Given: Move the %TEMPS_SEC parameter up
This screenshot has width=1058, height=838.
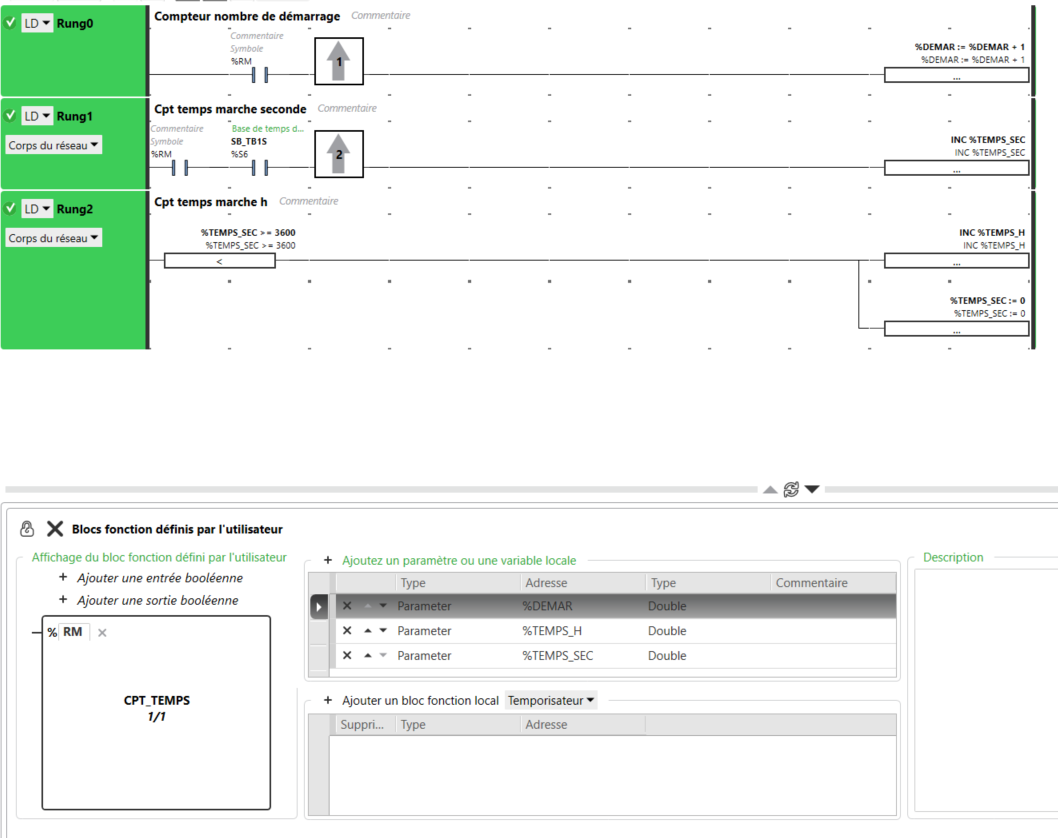Looking at the screenshot, I should click(368, 656).
